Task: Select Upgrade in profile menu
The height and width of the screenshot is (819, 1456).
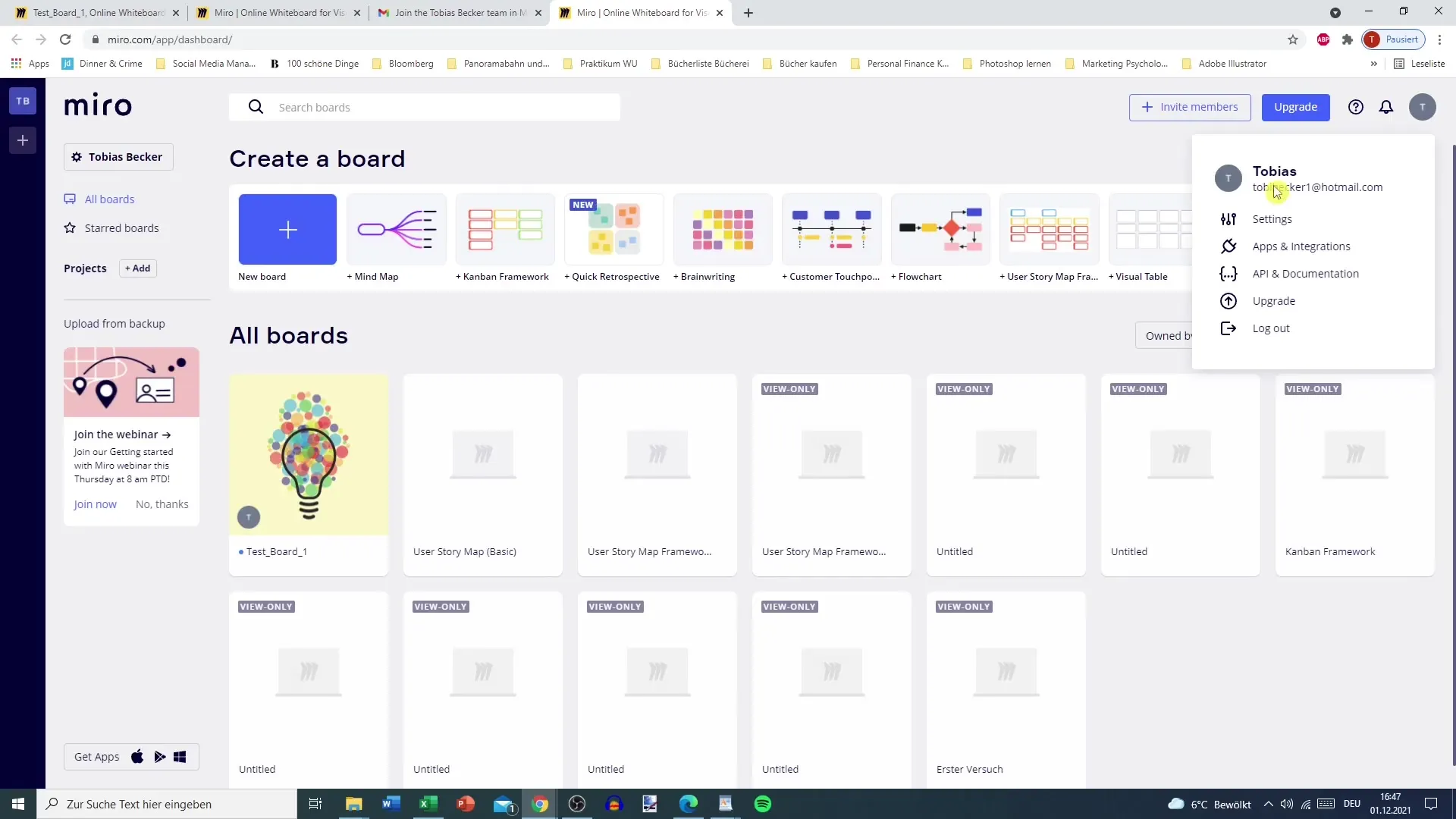Action: pos(1274,301)
